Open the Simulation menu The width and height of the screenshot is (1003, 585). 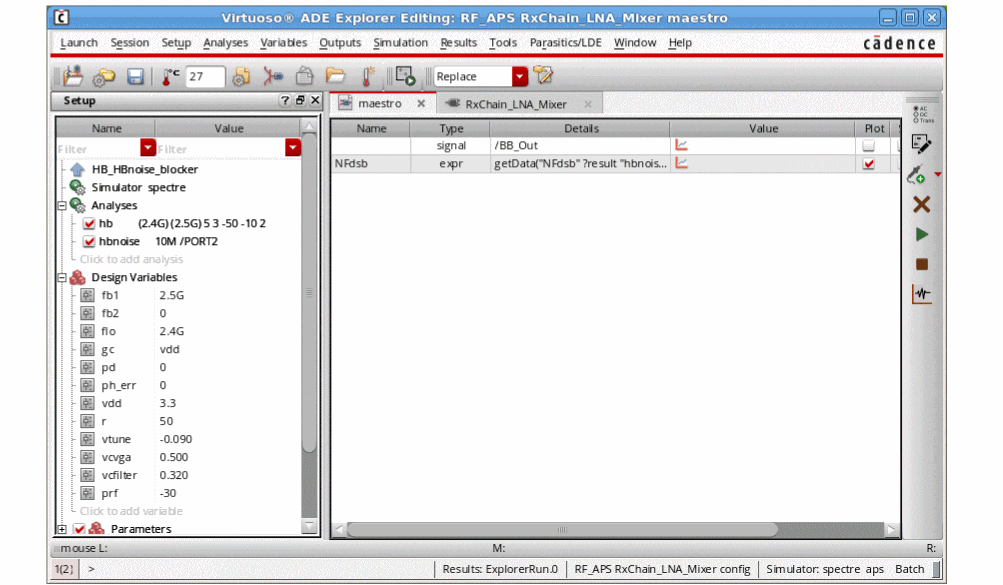[400, 43]
